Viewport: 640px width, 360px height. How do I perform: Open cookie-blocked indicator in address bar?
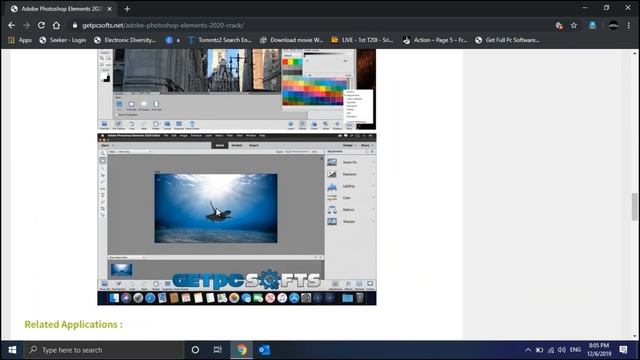coord(559,25)
